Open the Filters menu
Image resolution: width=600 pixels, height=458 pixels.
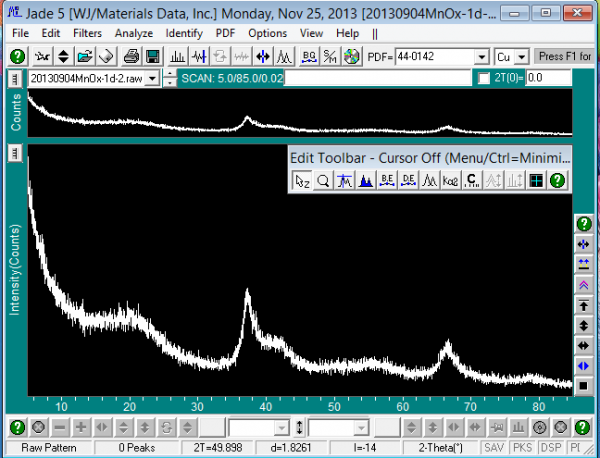point(87,33)
